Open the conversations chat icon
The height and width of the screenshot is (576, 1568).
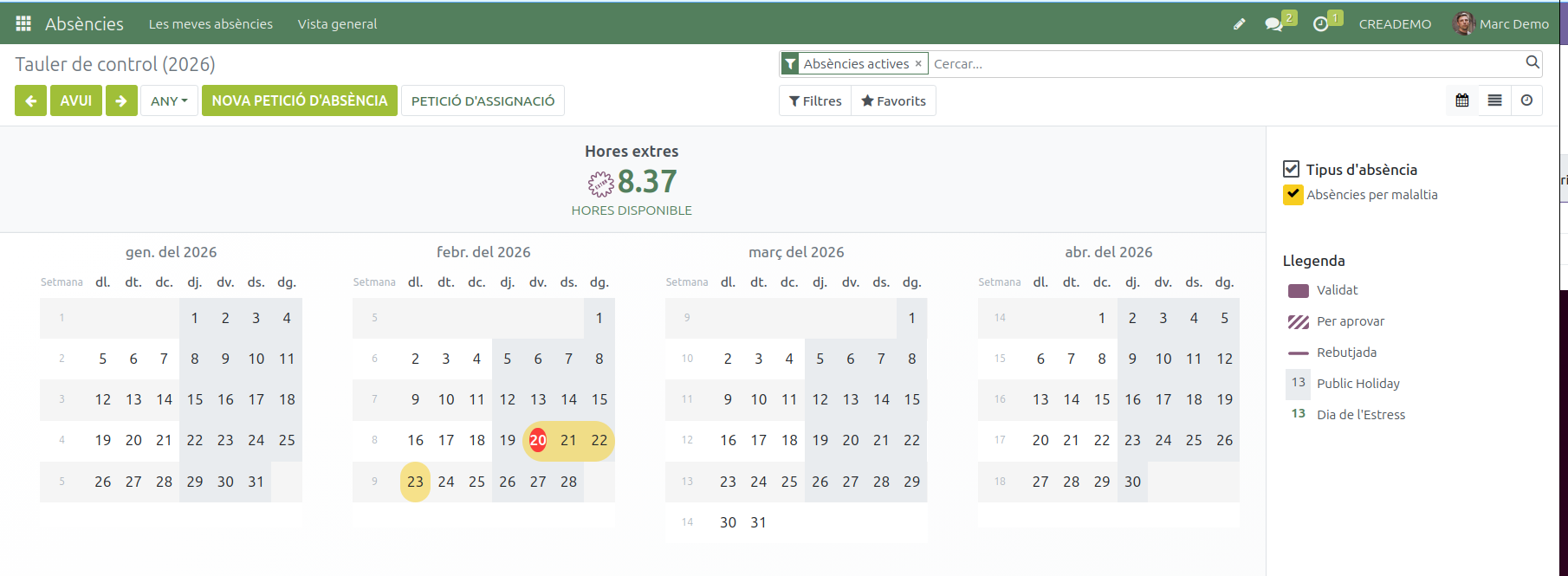pyautogui.click(x=1273, y=24)
